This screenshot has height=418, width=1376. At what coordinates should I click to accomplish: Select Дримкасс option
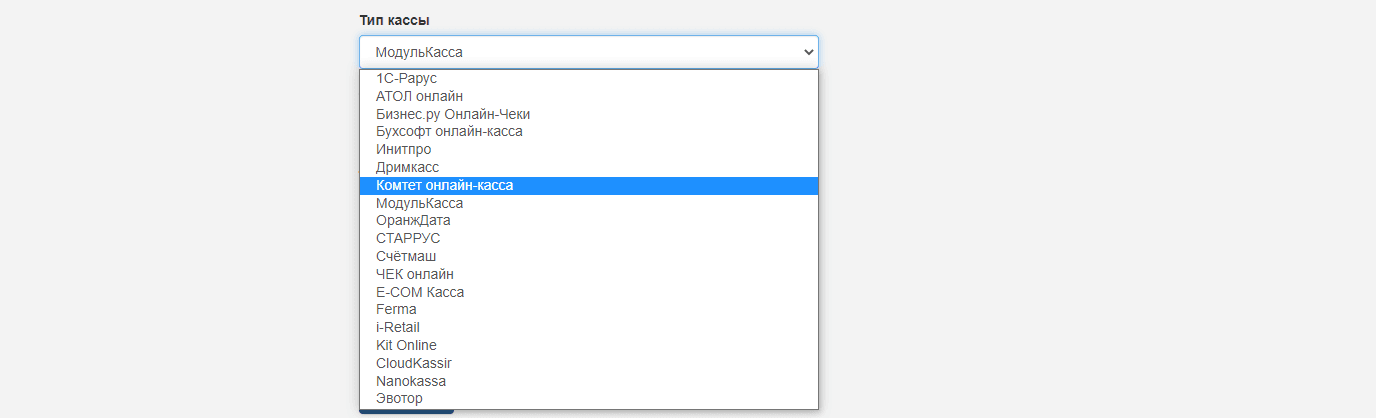(x=407, y=167)
